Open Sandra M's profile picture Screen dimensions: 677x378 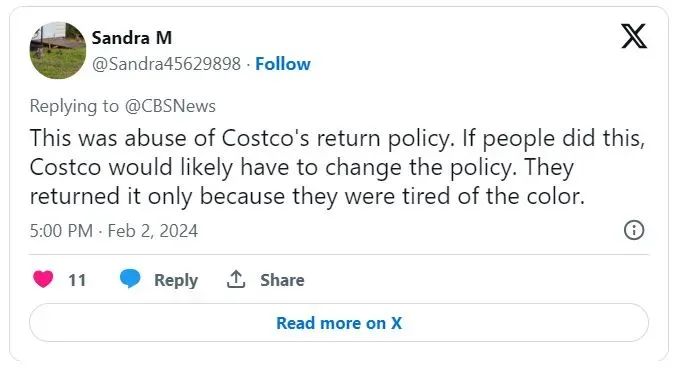[x=58, y=51]
